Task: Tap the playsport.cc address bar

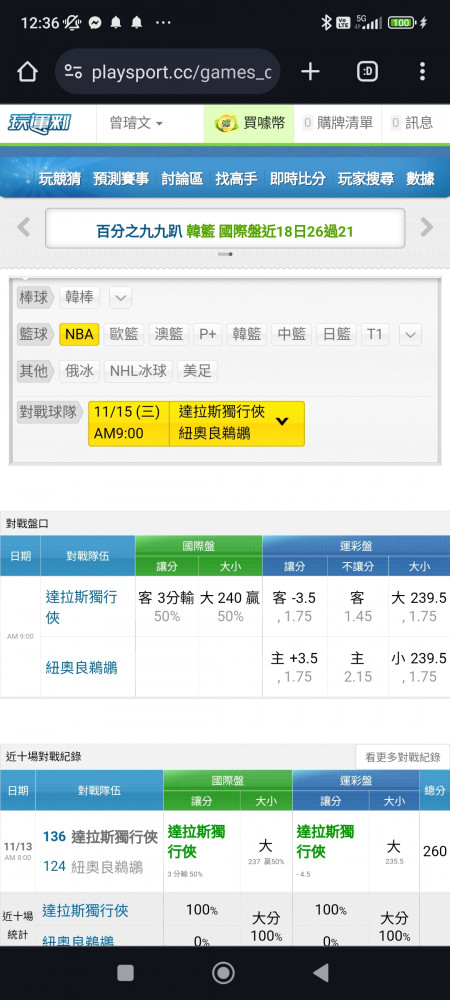Action: [x=168, y=72]
